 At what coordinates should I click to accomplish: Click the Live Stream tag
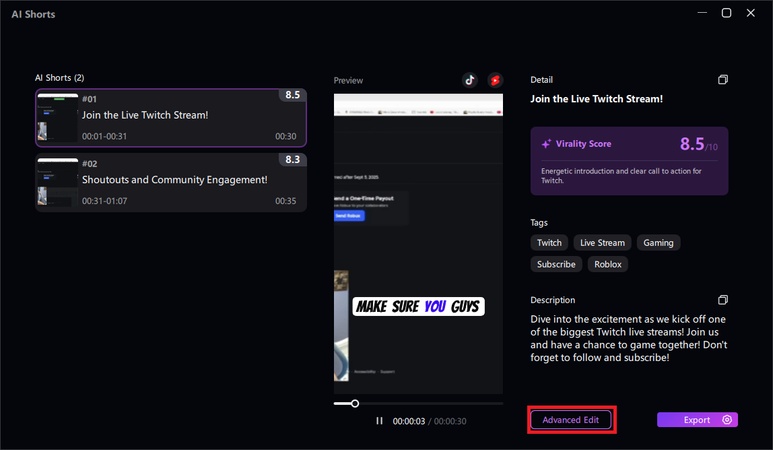point(602,242)
